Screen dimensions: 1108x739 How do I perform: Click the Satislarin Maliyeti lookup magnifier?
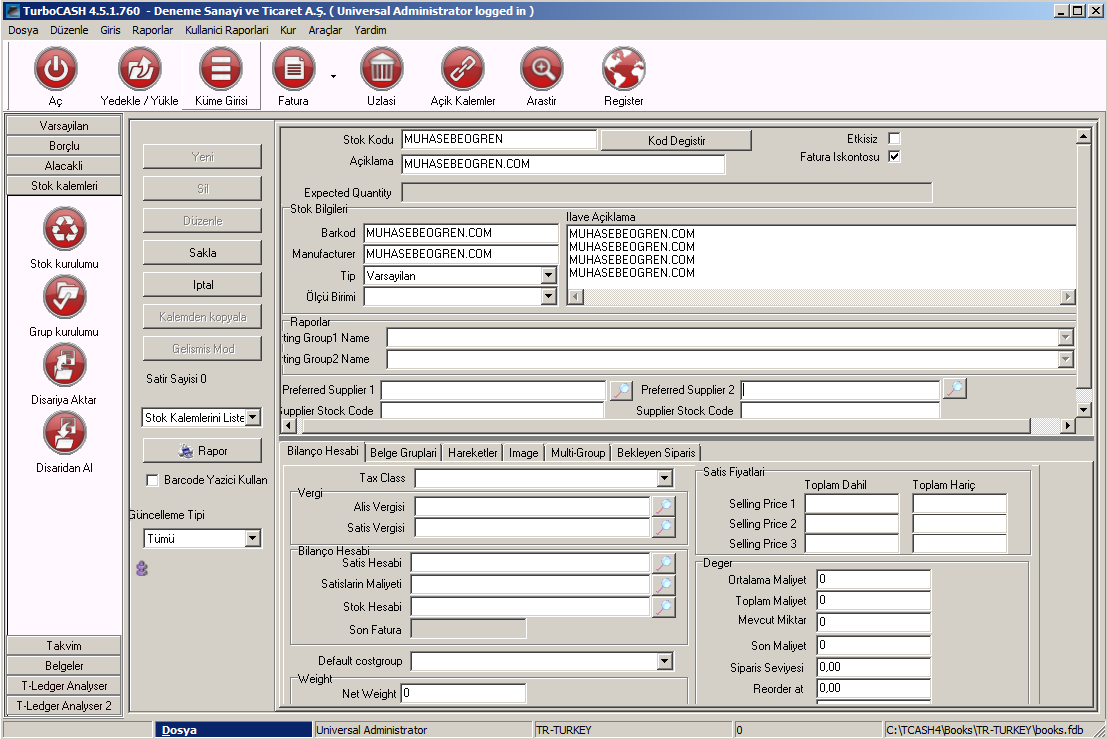coord(664,585)
